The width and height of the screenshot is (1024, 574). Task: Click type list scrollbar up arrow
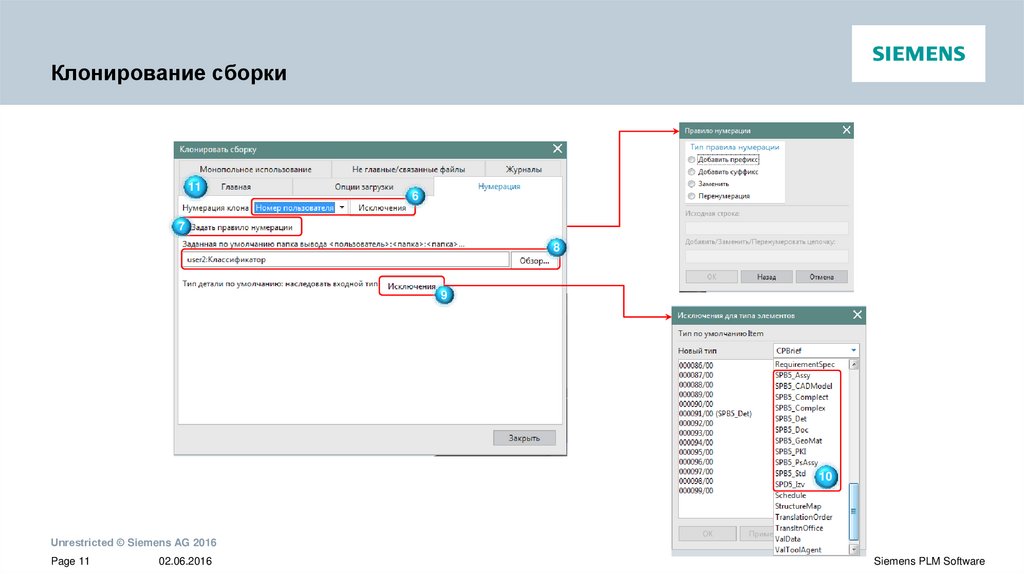tap(854, 364)
